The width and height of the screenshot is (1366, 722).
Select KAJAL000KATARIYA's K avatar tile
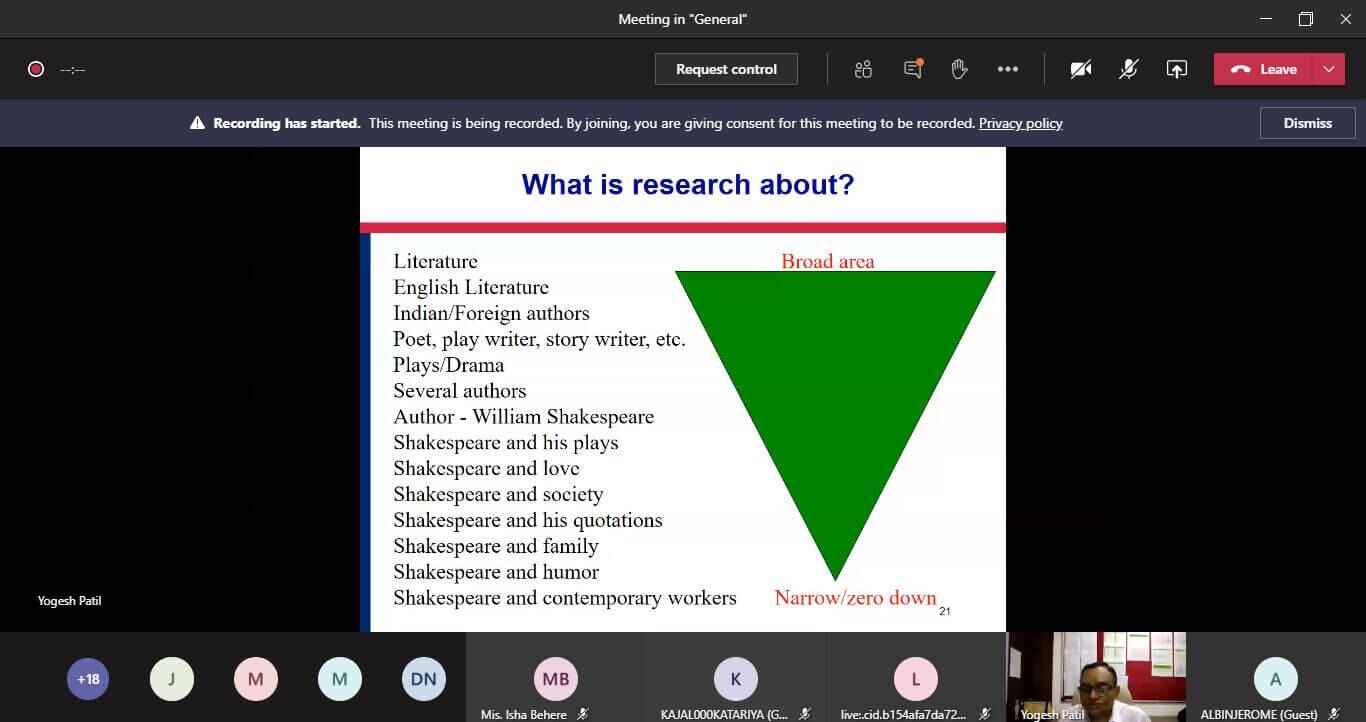click(x=736, y=679)
